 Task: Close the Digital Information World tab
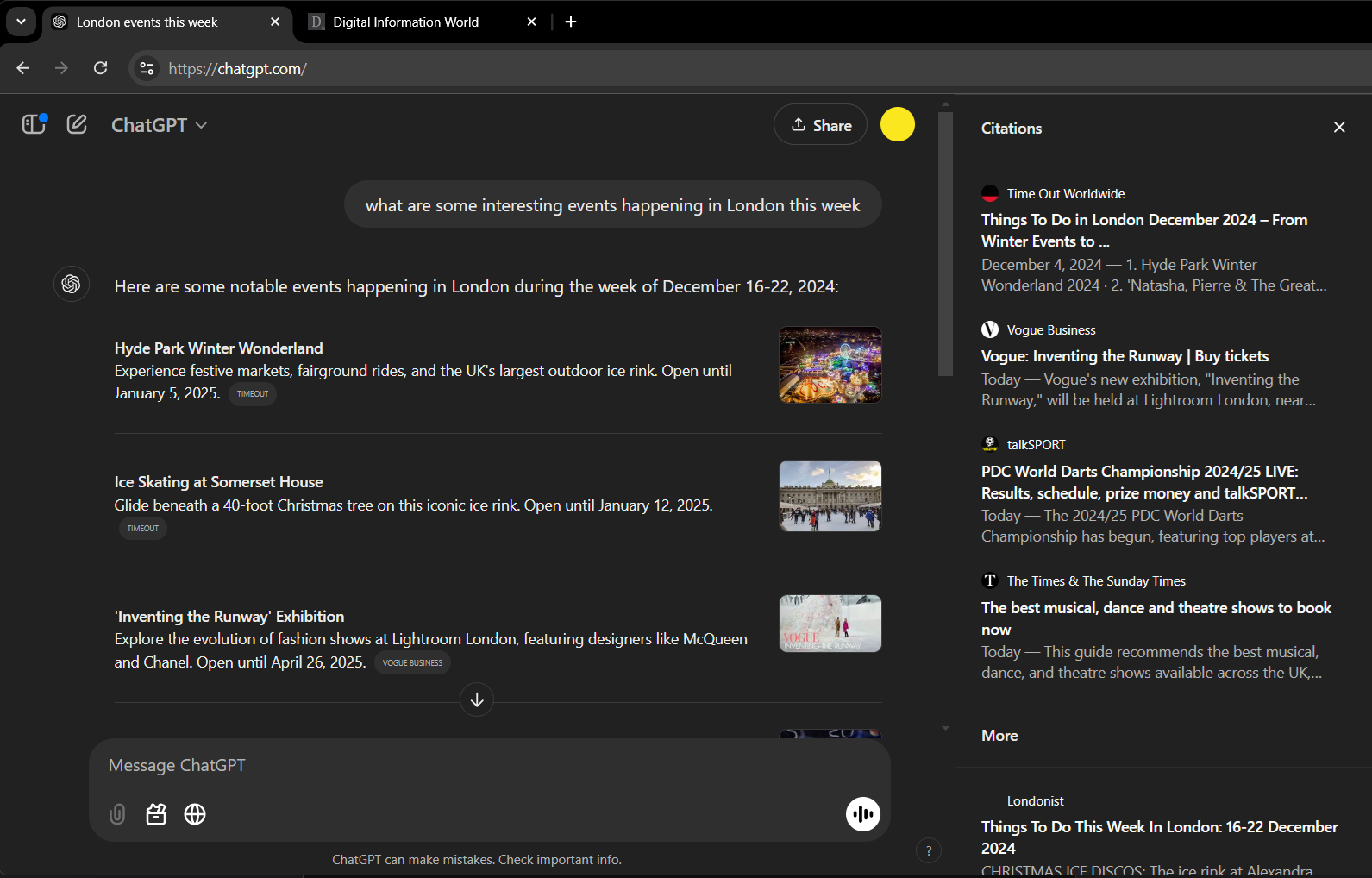(x=532, y=22)
